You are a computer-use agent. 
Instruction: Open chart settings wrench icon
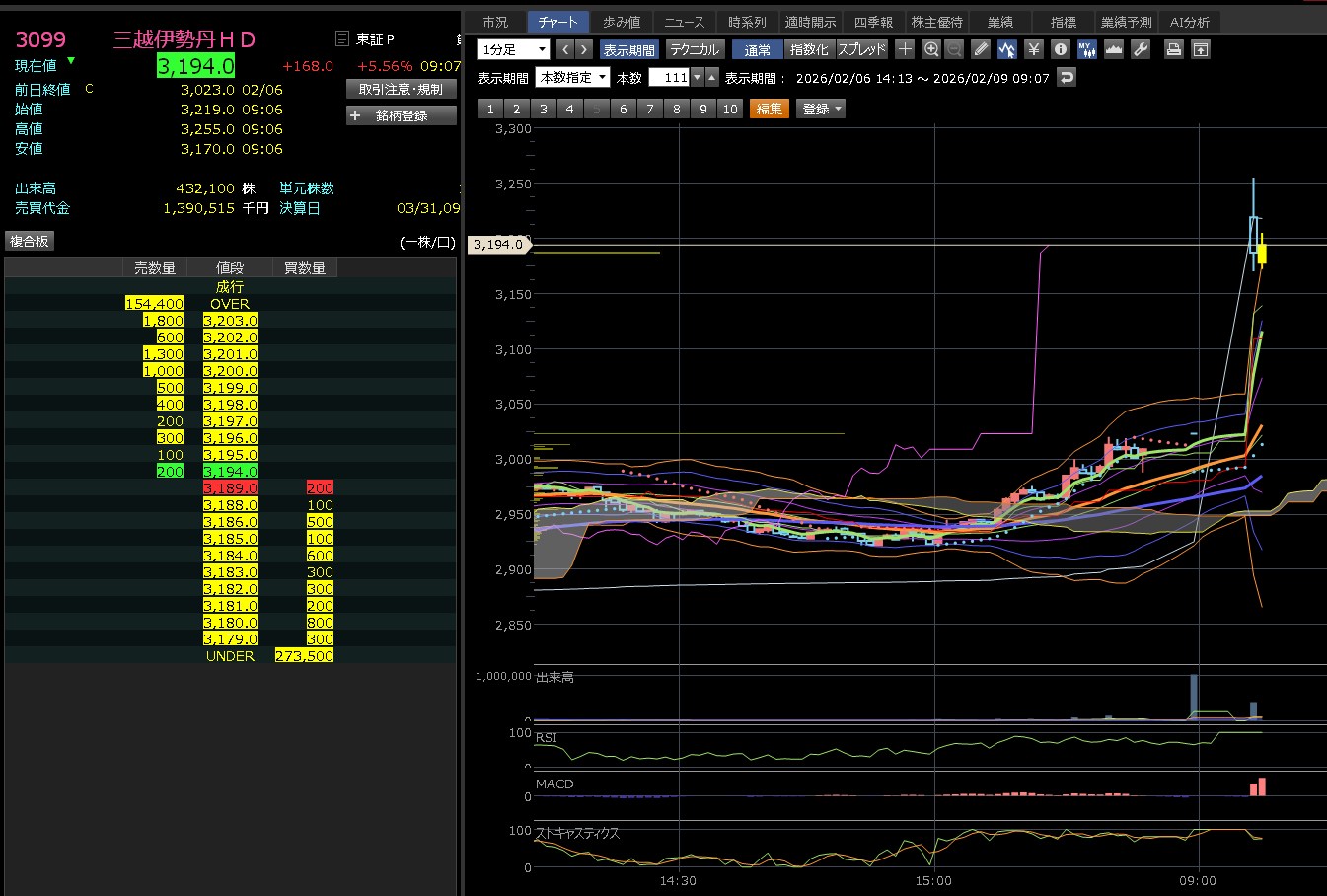1141,49
